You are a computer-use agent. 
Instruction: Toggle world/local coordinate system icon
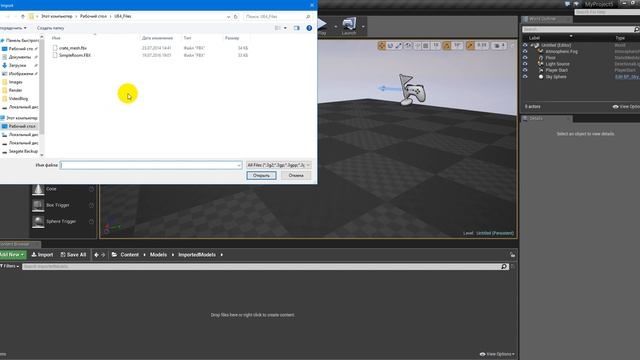(x=408, y=46)
